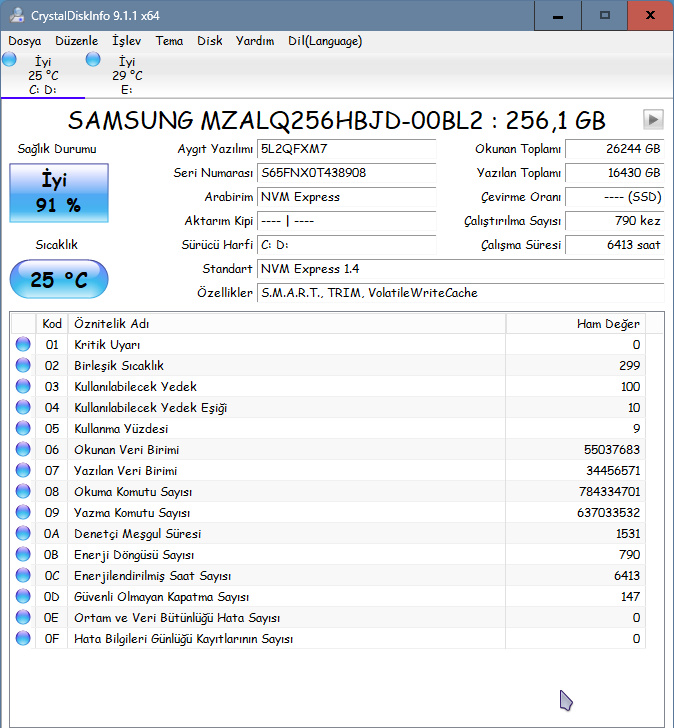Open the Dil(Language) menu
This screenshot has width=674, height=728.
point(325,41)
